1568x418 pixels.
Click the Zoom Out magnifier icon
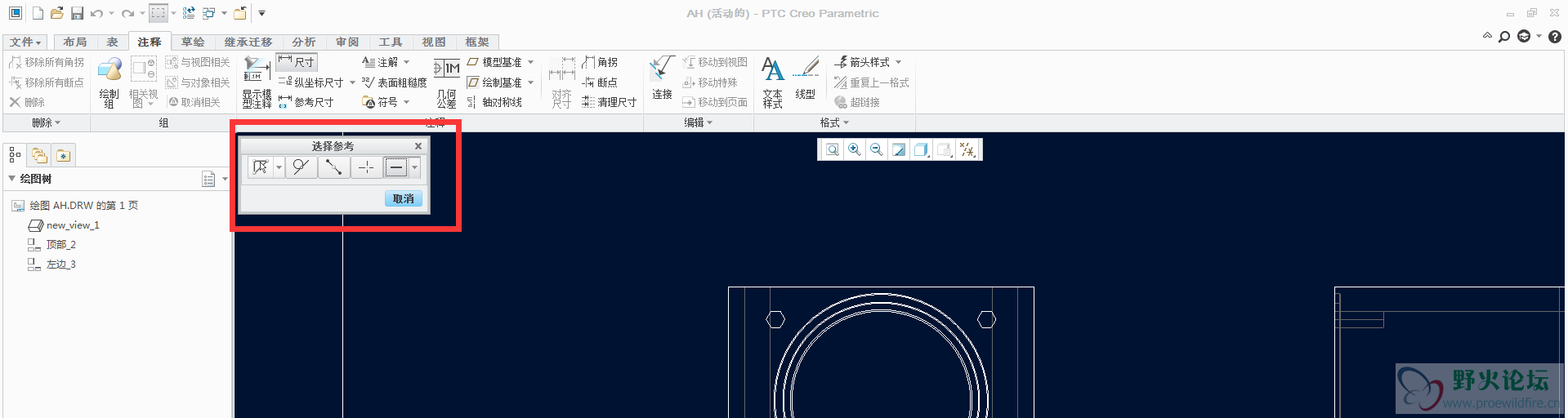coord(876,149)
